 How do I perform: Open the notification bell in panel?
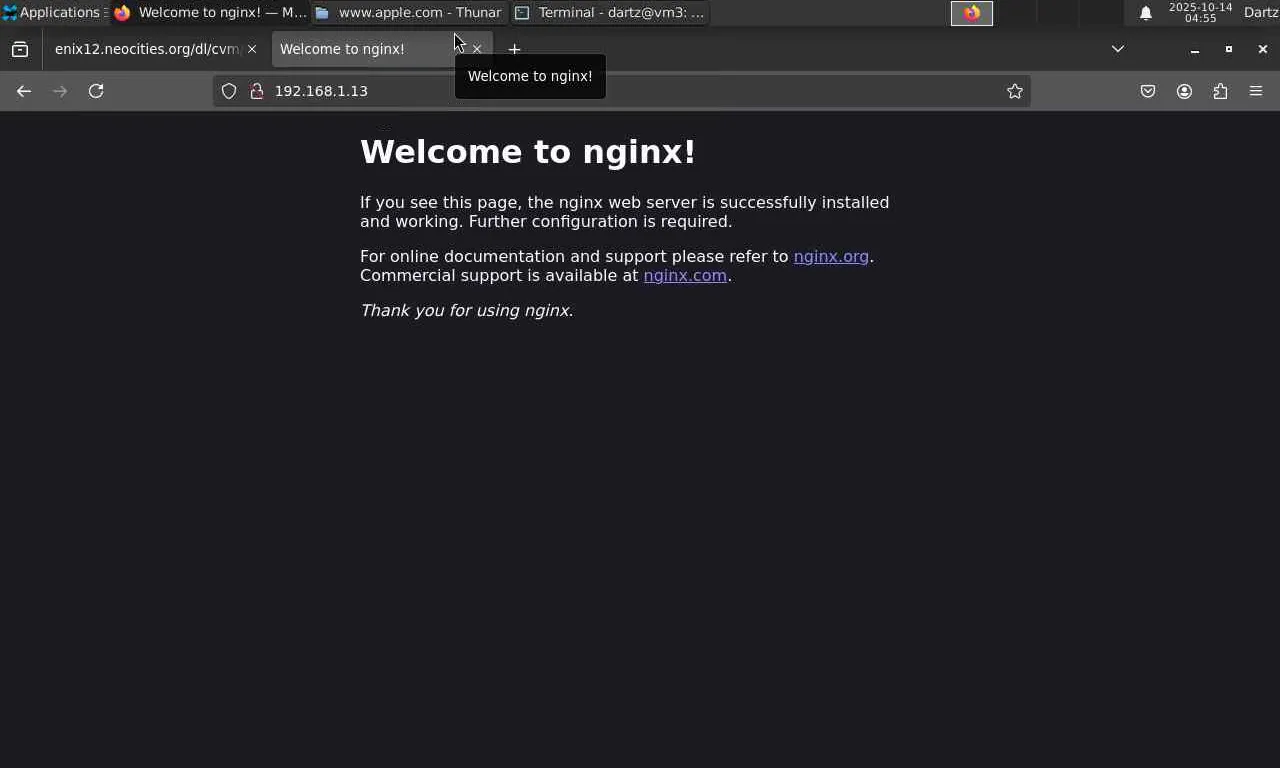[1146, 13]
